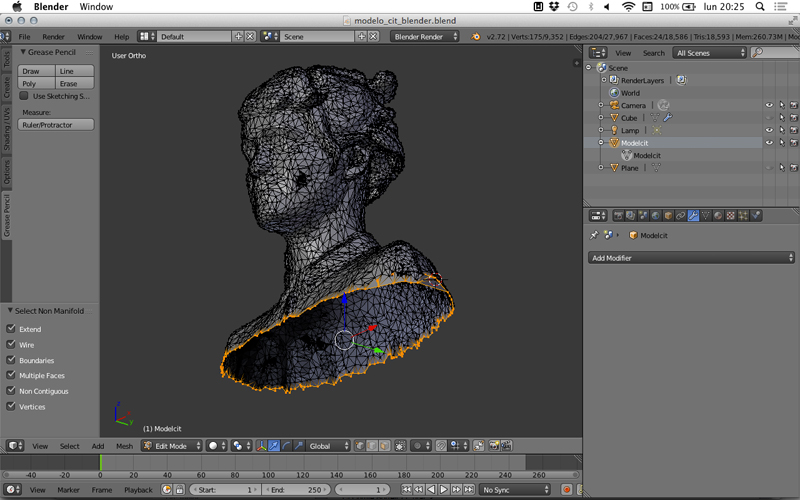Open the viewport shading sphere dropdown

tap(218, 446)
